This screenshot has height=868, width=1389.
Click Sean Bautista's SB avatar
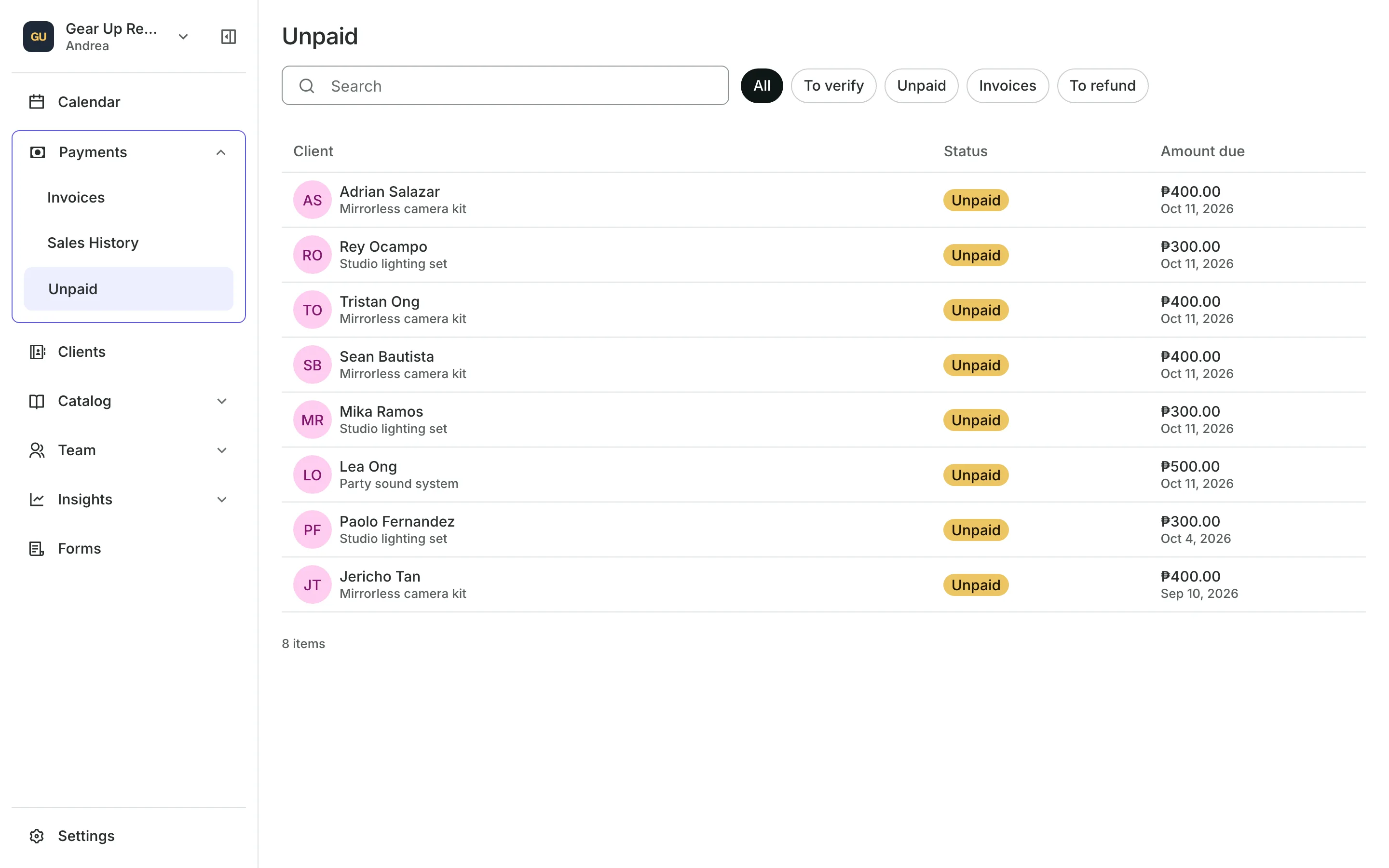312,365
